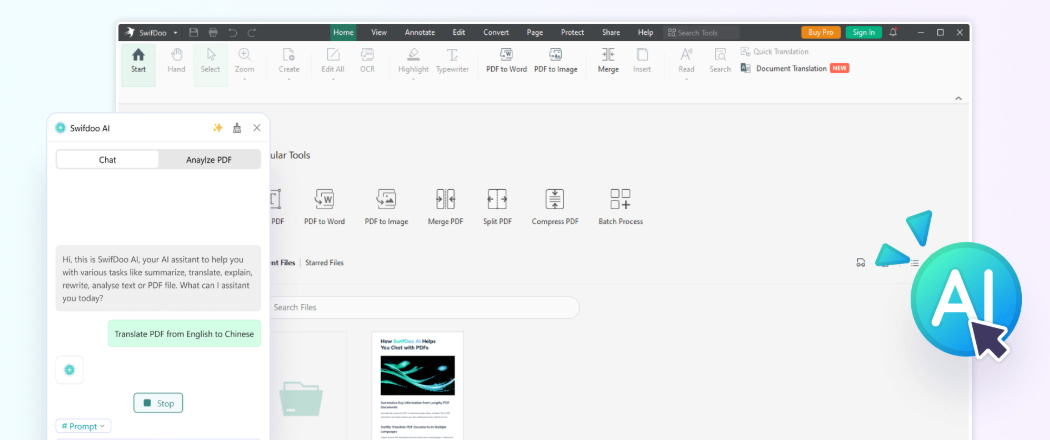Open the Help menu
The width and height of the screenshot is (1050, 442).
[x=646, y=32]
